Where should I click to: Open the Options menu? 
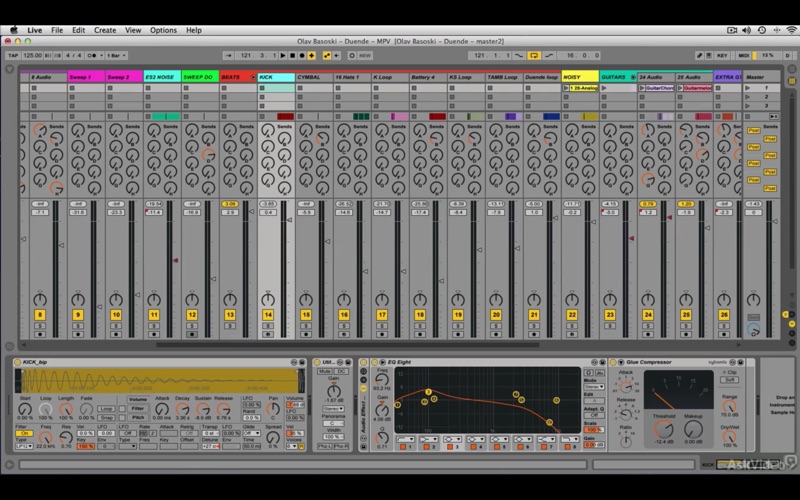163,30
